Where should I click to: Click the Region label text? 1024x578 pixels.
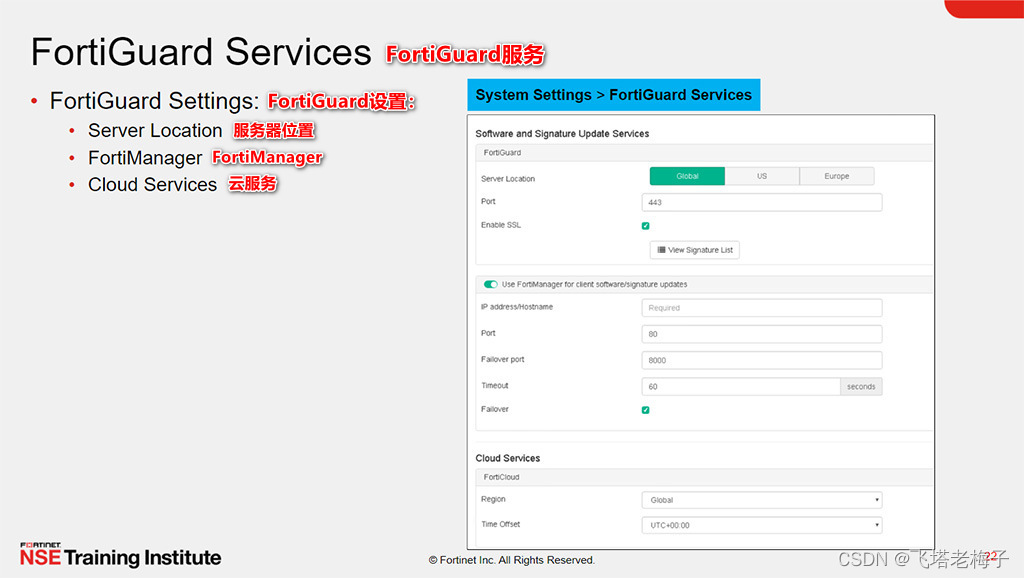click(493, 499)
